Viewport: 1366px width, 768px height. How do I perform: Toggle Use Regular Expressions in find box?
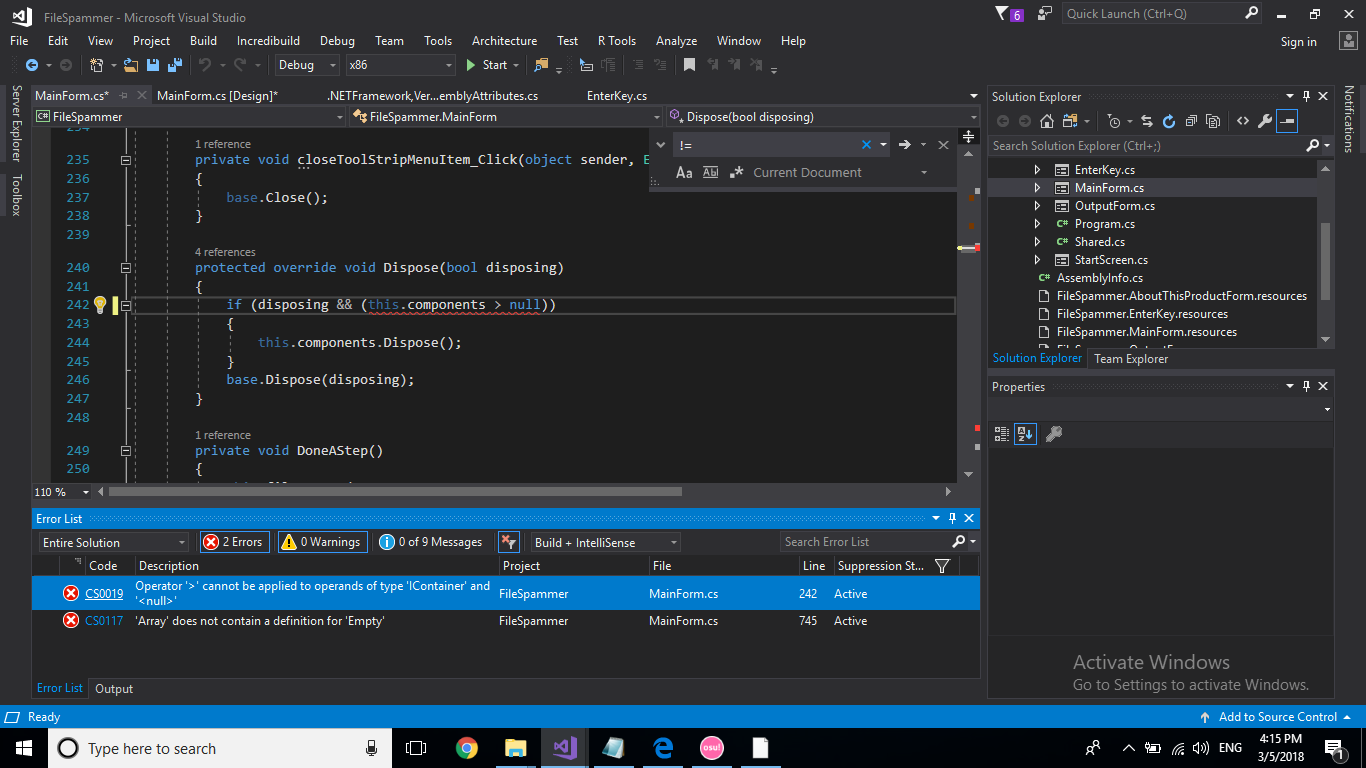tap(736, 172)
